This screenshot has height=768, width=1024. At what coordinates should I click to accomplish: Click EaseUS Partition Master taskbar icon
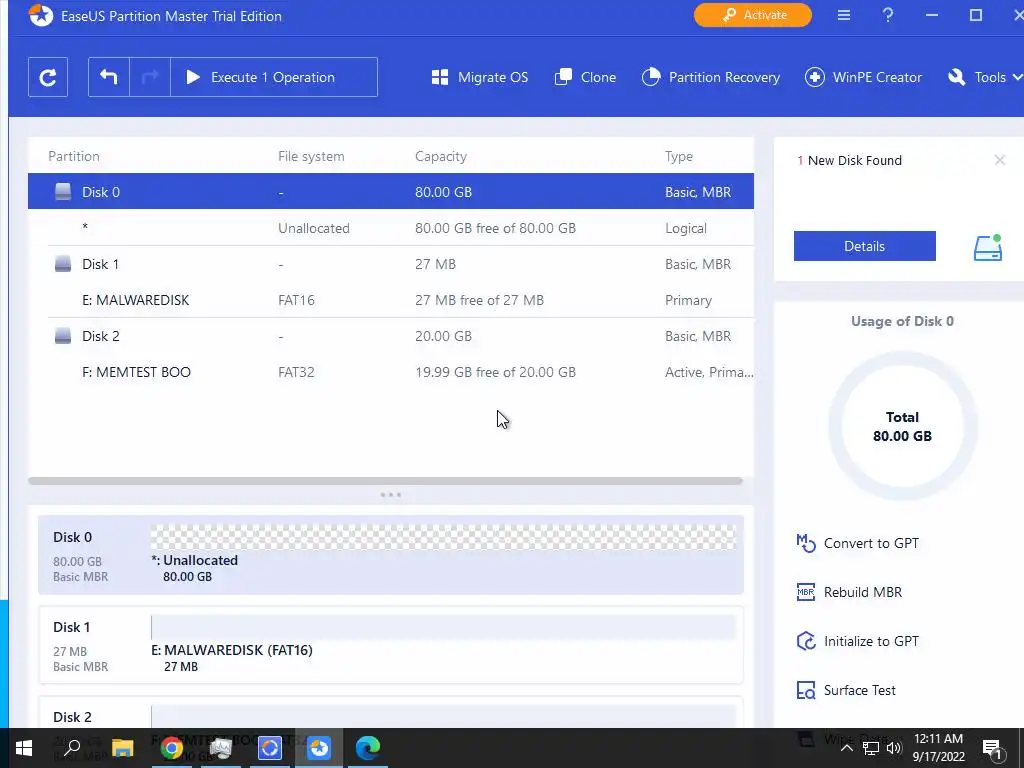tap(319, 748)
